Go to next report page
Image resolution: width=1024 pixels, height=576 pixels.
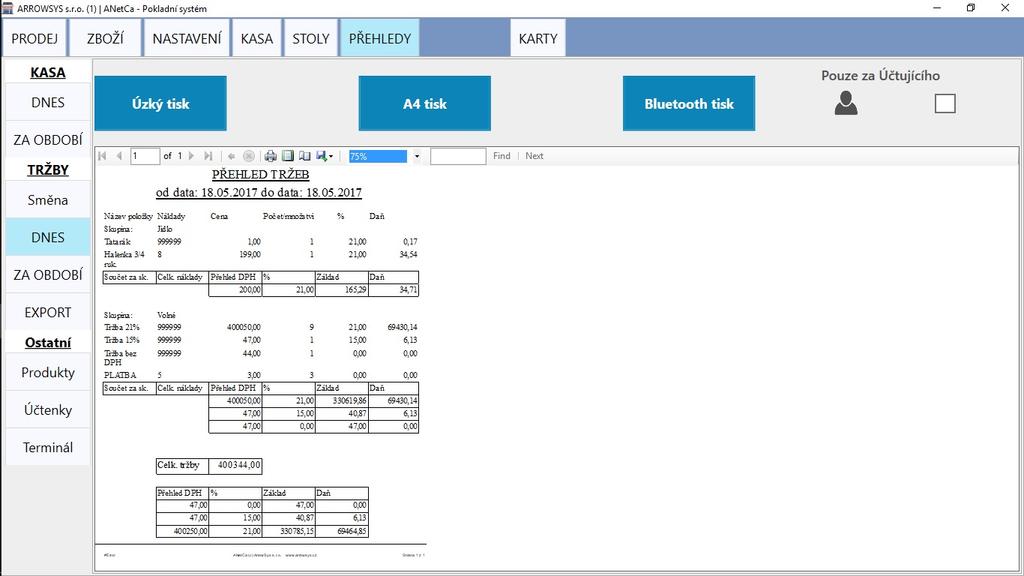pos(191,156)
